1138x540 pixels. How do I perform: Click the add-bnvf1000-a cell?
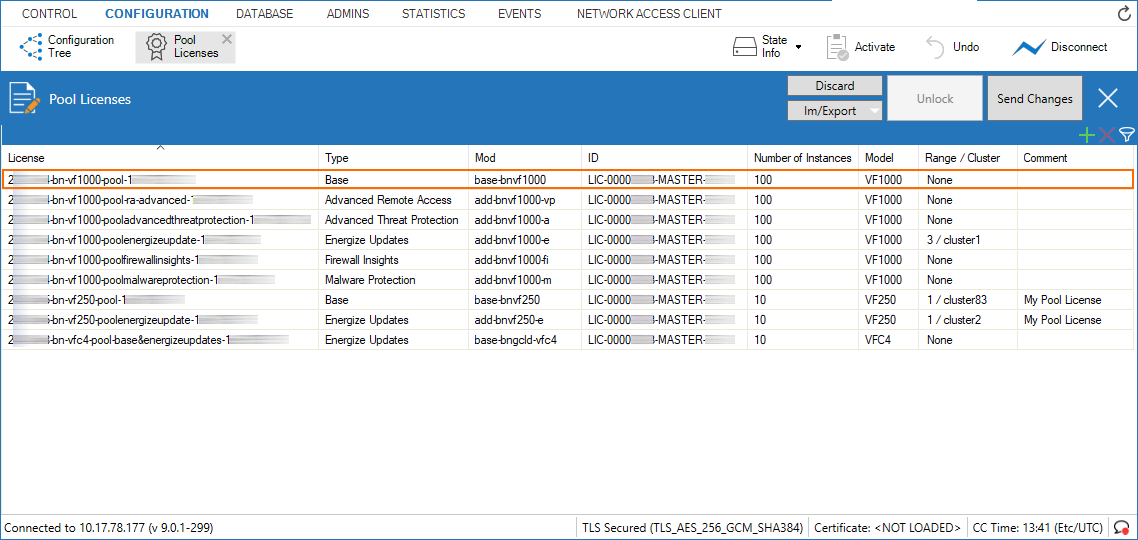click(525, 219)
